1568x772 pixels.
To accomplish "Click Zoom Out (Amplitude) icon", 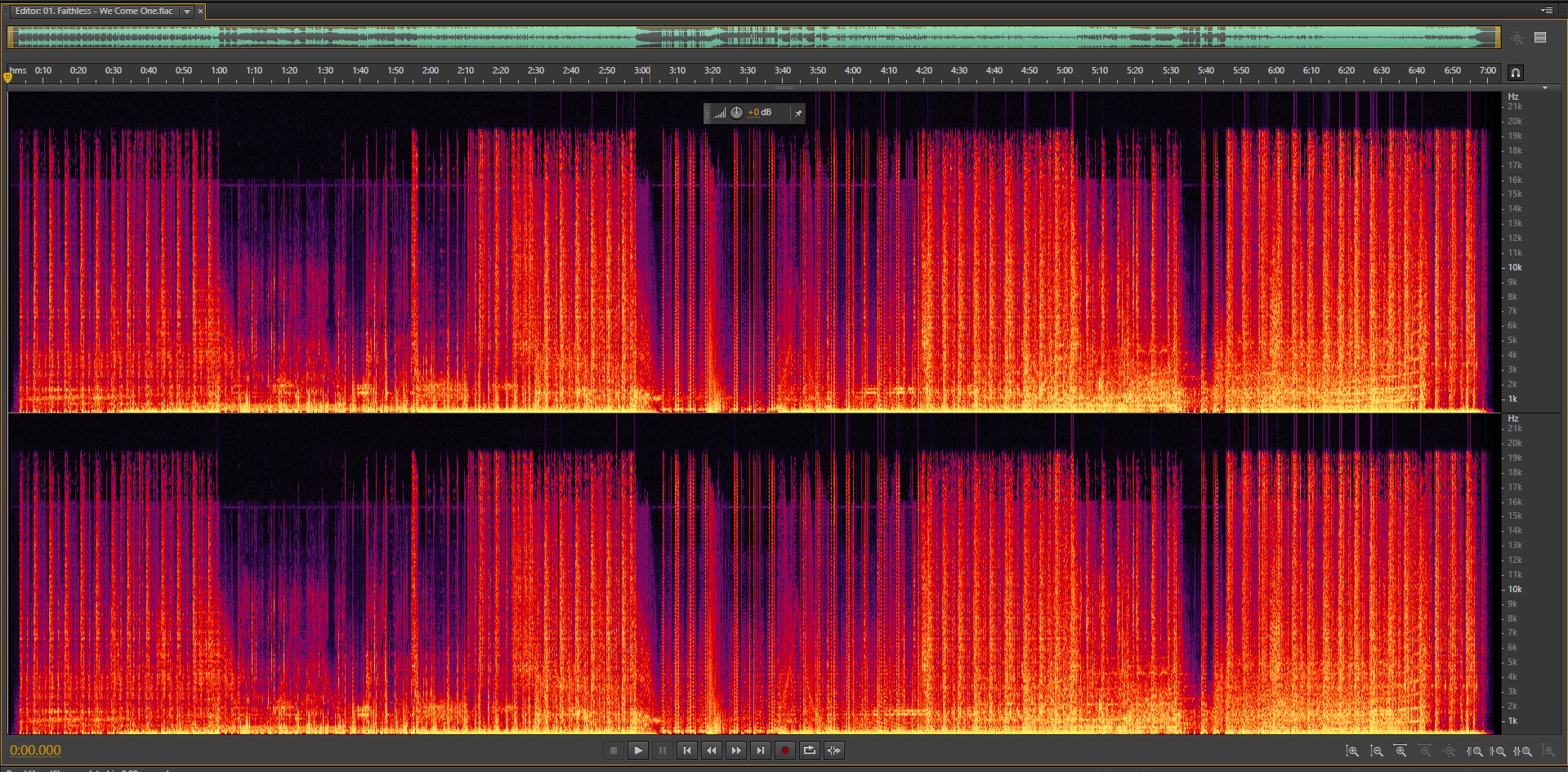I will click(1377, 751).
